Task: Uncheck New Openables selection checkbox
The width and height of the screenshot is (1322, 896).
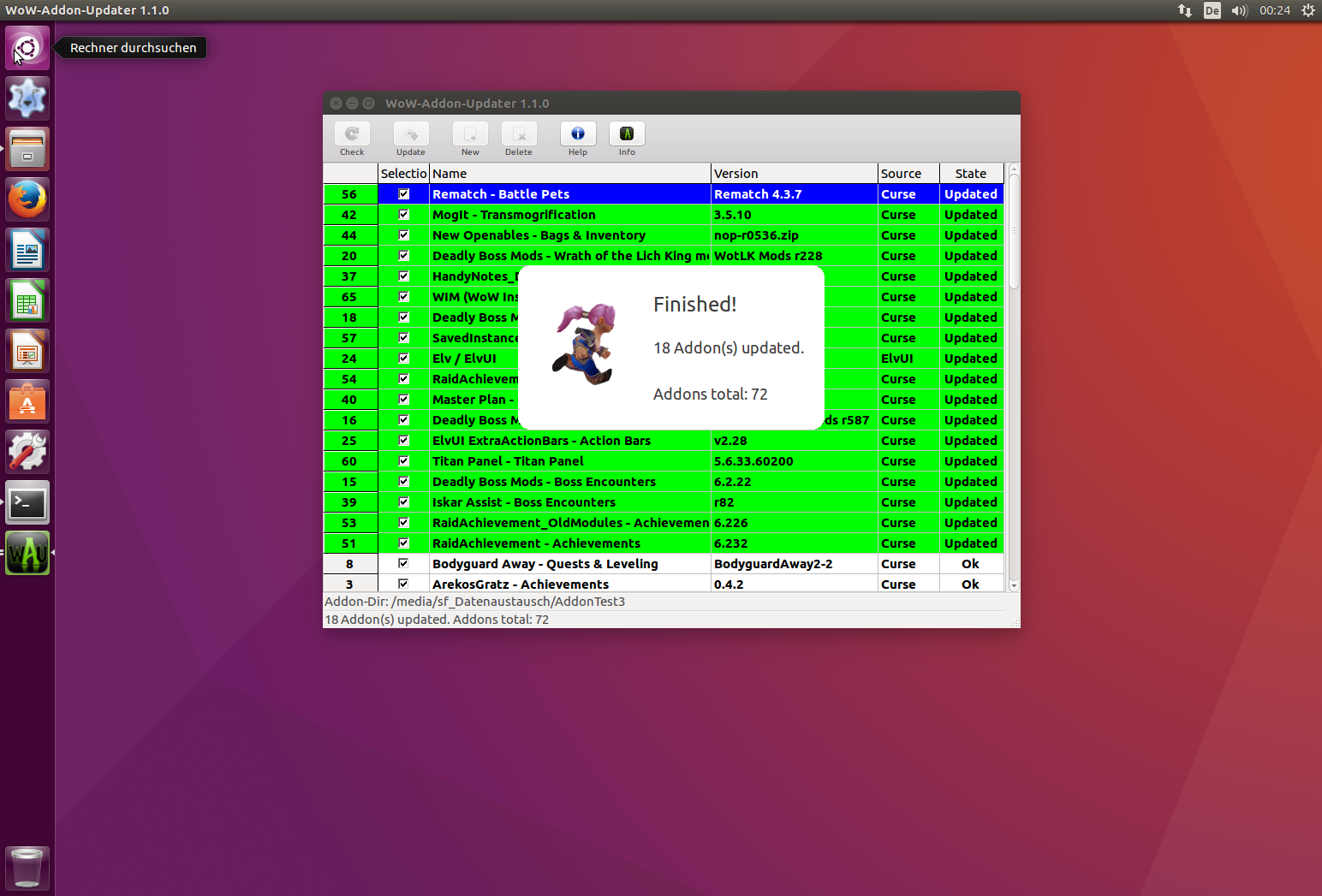Action: (x=404, y=235)
